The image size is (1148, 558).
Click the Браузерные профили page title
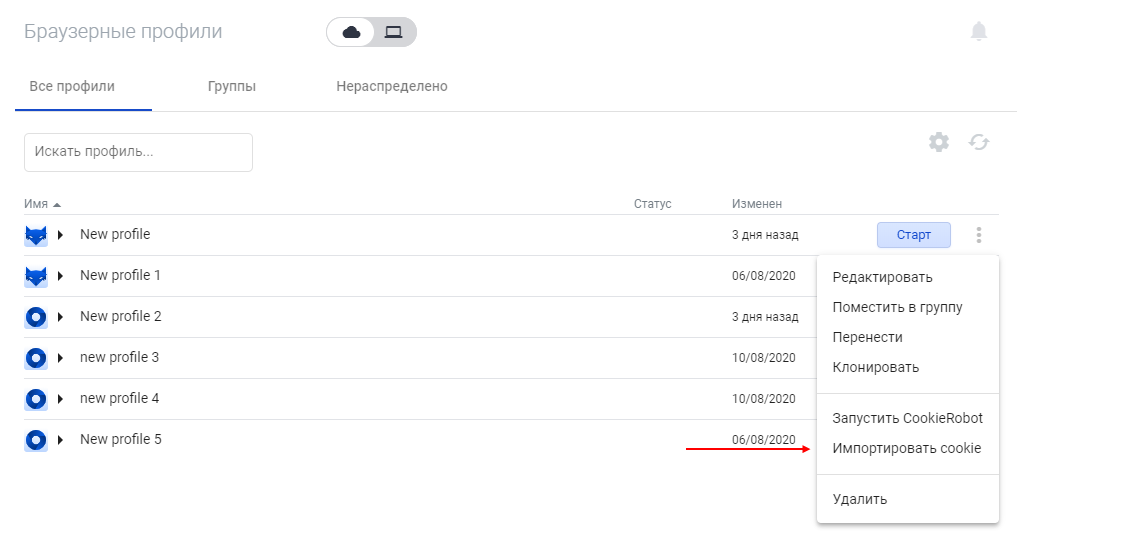click(x=123, y=31)
